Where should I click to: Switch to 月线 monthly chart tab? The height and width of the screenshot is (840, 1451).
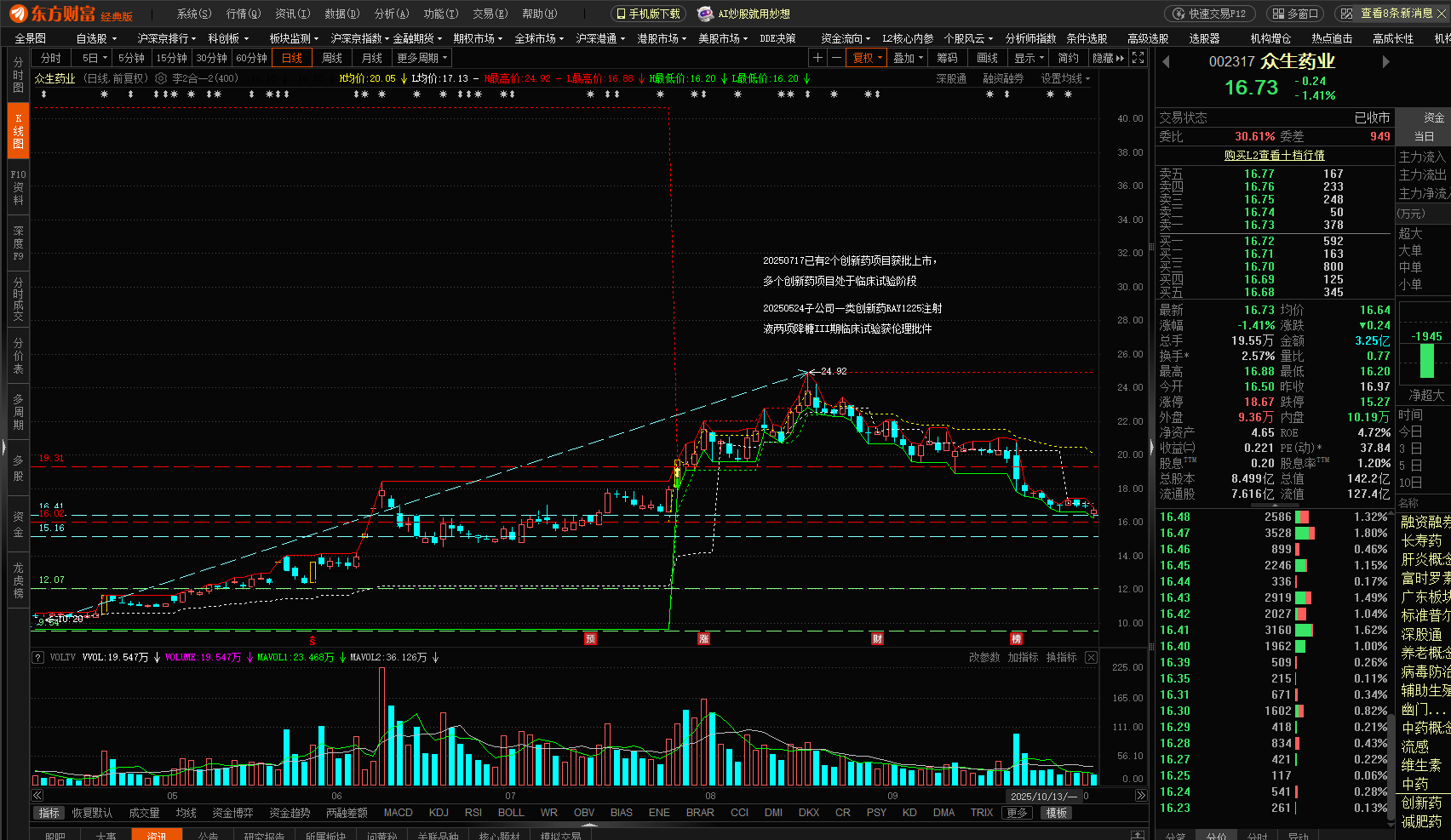pyautogui.click(x=371, y=58)
